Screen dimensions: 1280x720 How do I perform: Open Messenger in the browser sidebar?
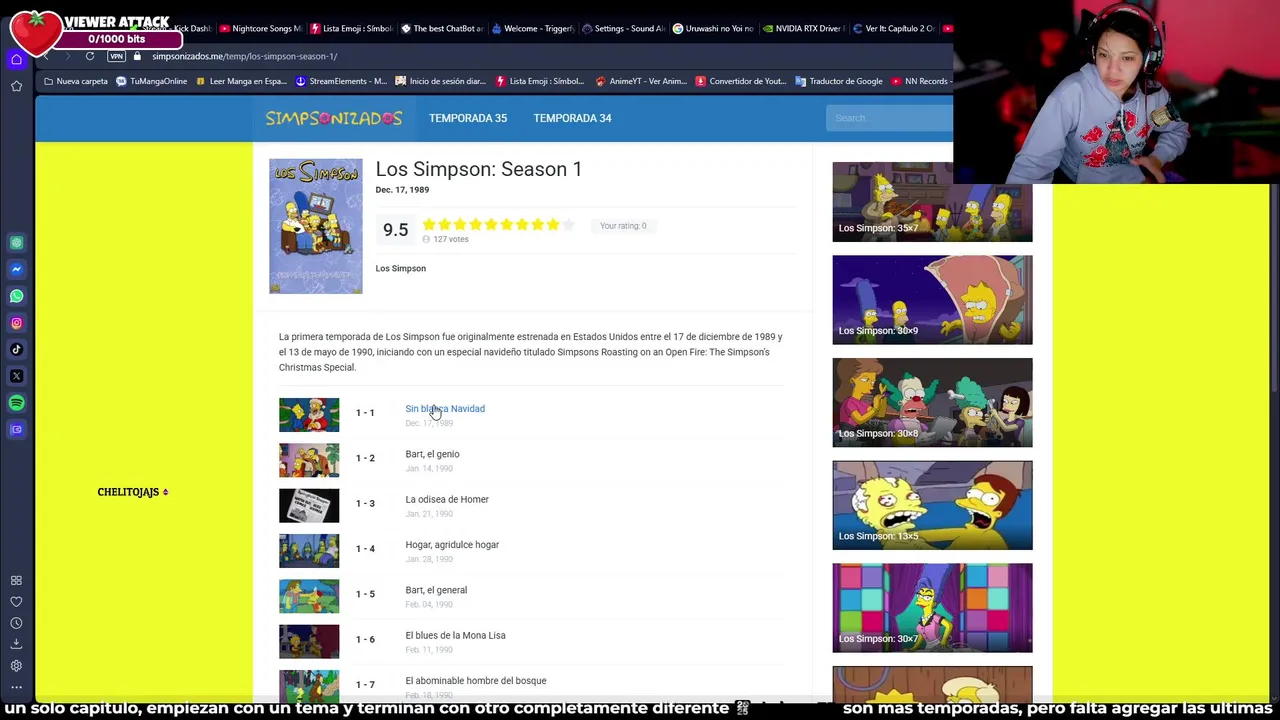click(x=16, y=269)
